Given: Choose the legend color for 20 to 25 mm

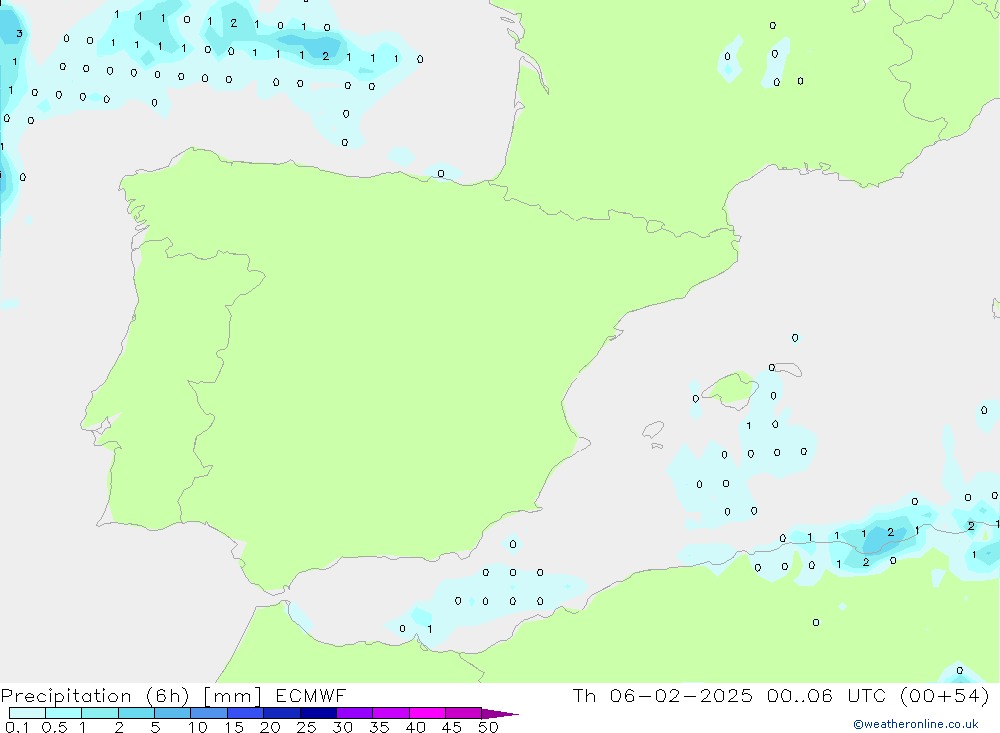Looking at the screenshot, I should (282, 713).
